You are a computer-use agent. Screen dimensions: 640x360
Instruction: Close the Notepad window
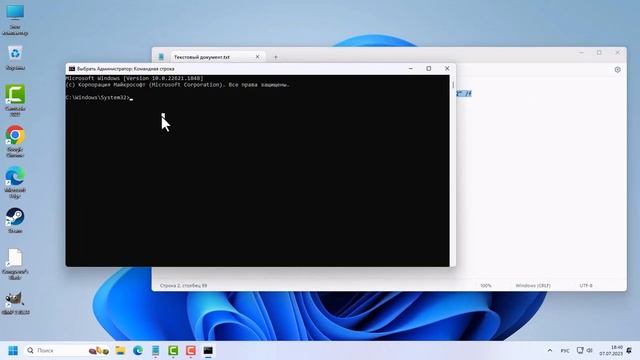(617, 53)
